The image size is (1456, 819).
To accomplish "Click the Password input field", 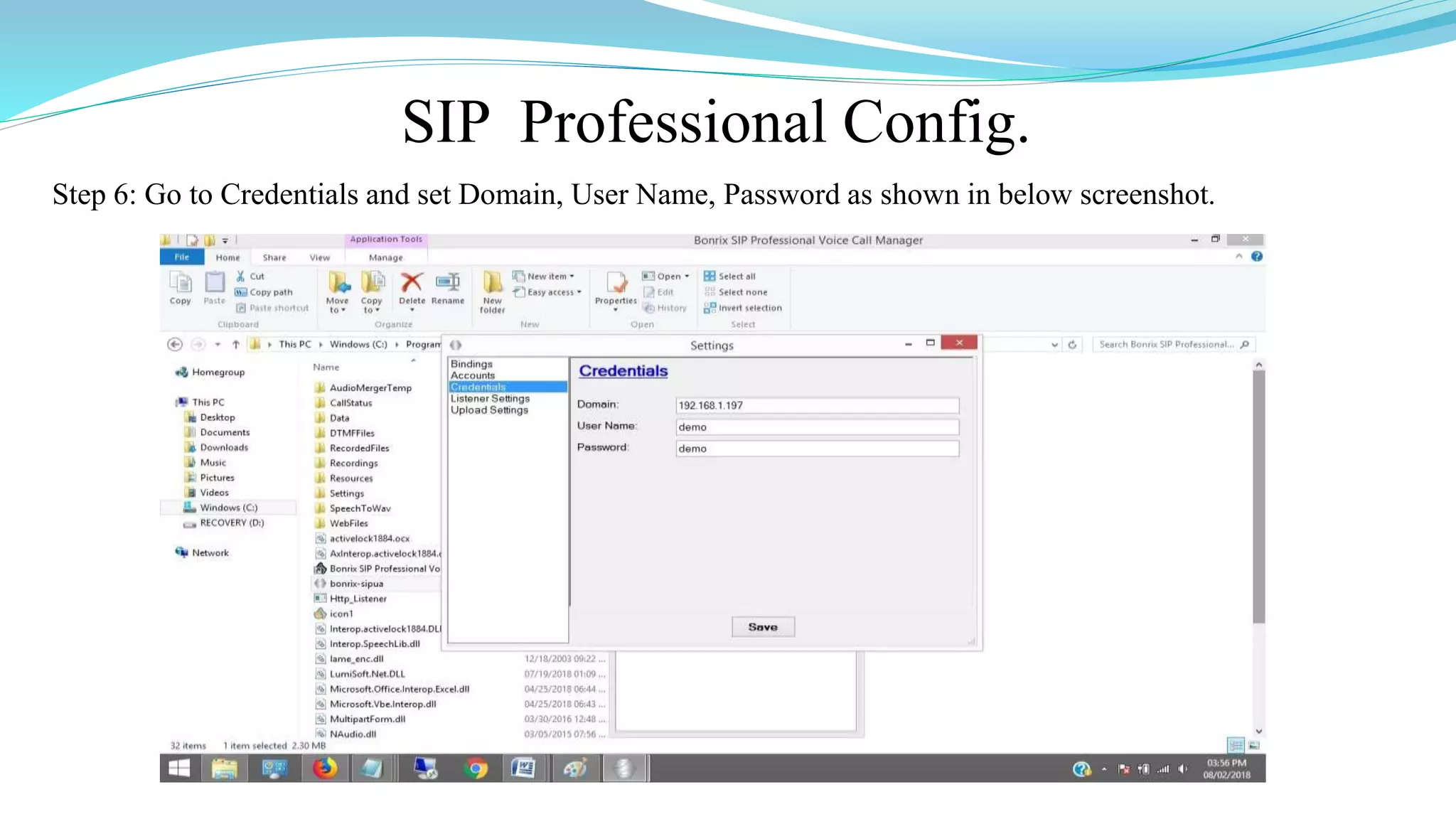I will click(817, 449).
